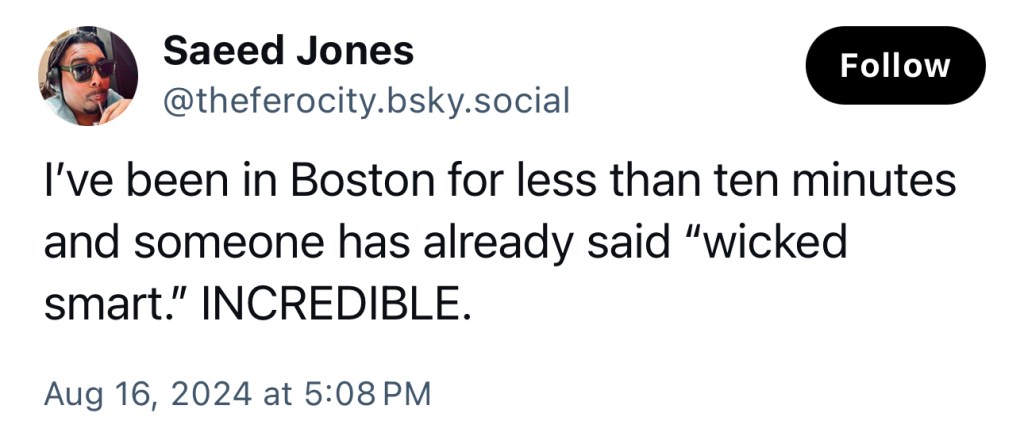Click the Follow button
The height and width of the screenshot is (436, 1024).
pos(895,66)
